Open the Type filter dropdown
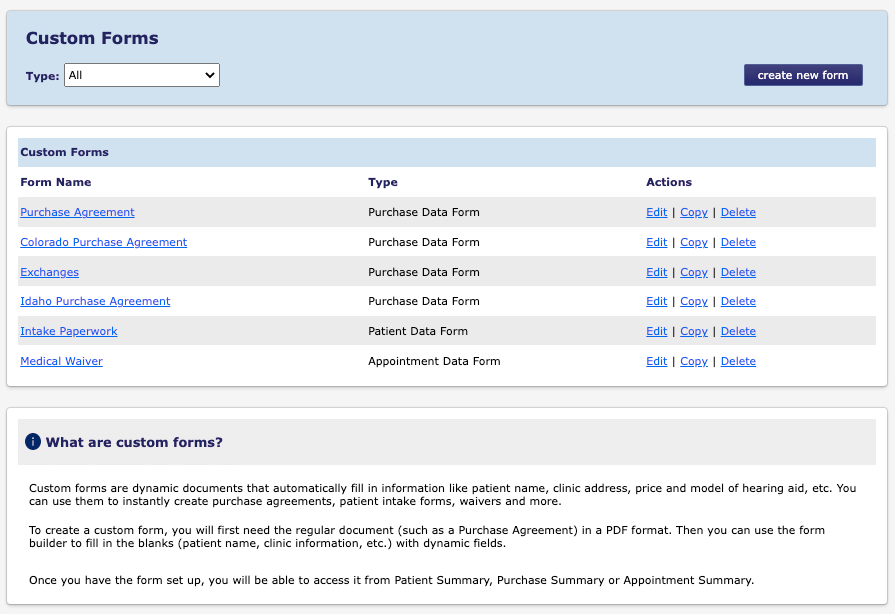The image size is (895, 614). tap(142, 75)
